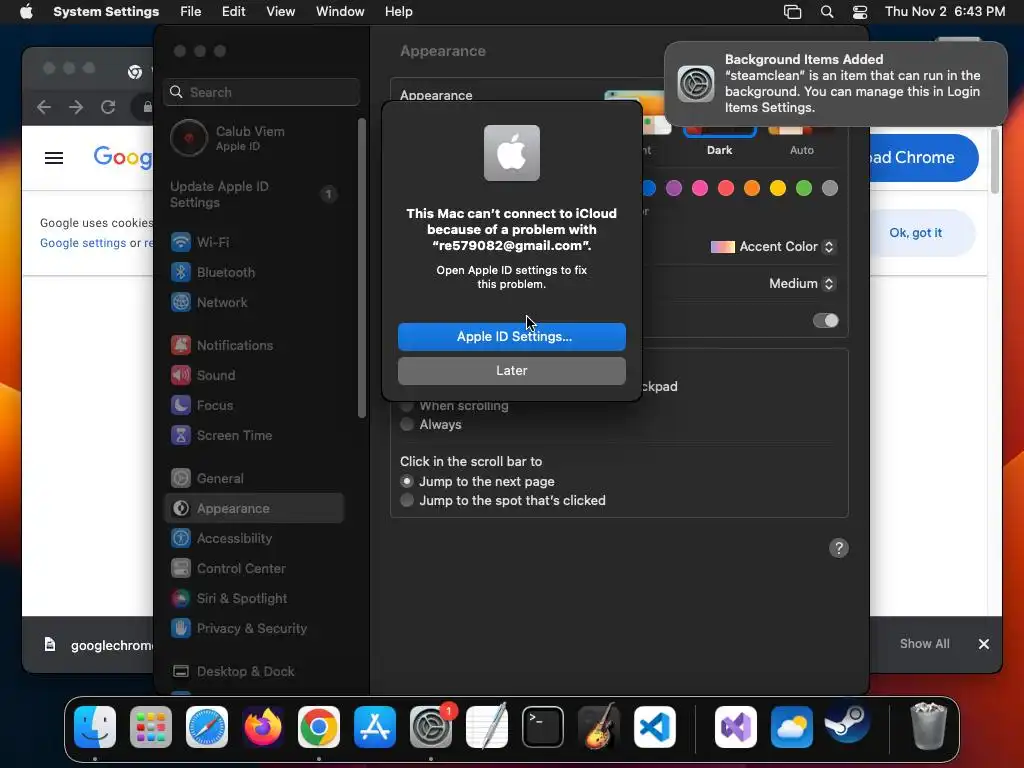Open the Edit menu

(233, 12)
